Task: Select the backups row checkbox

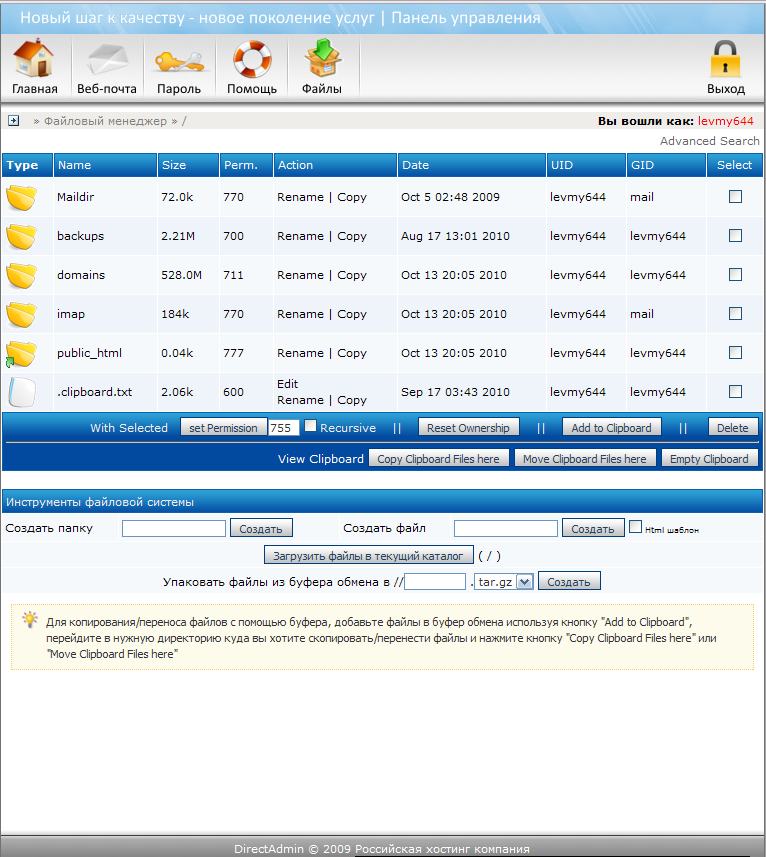Action: 735,236
